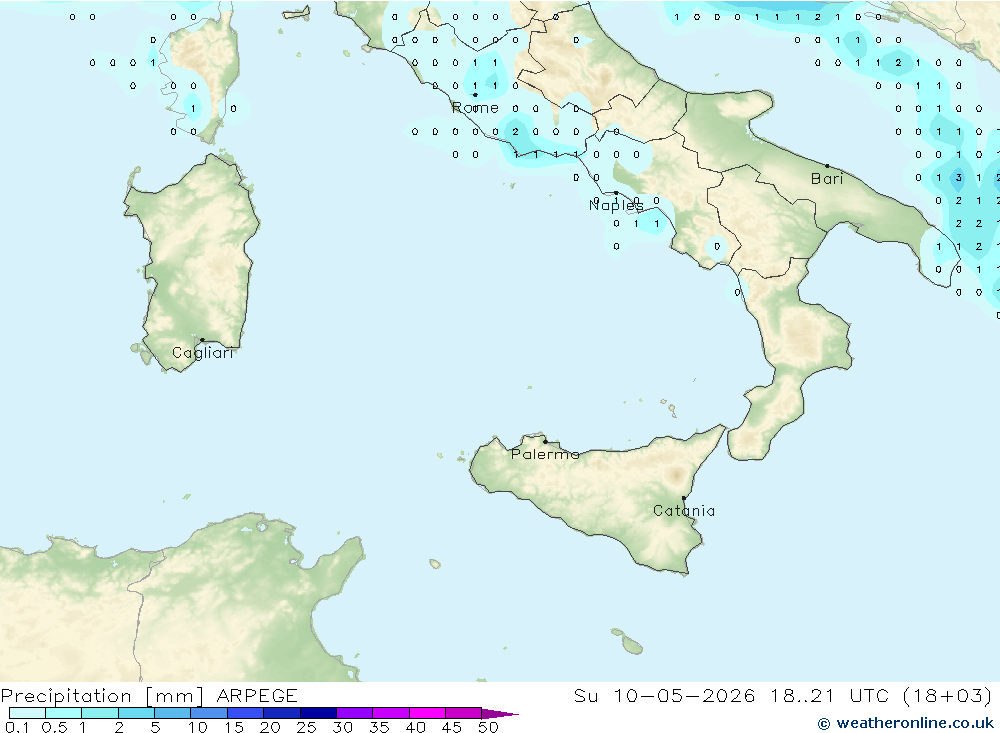
Task: Click the legend value label 25
Action: point(307,727)
